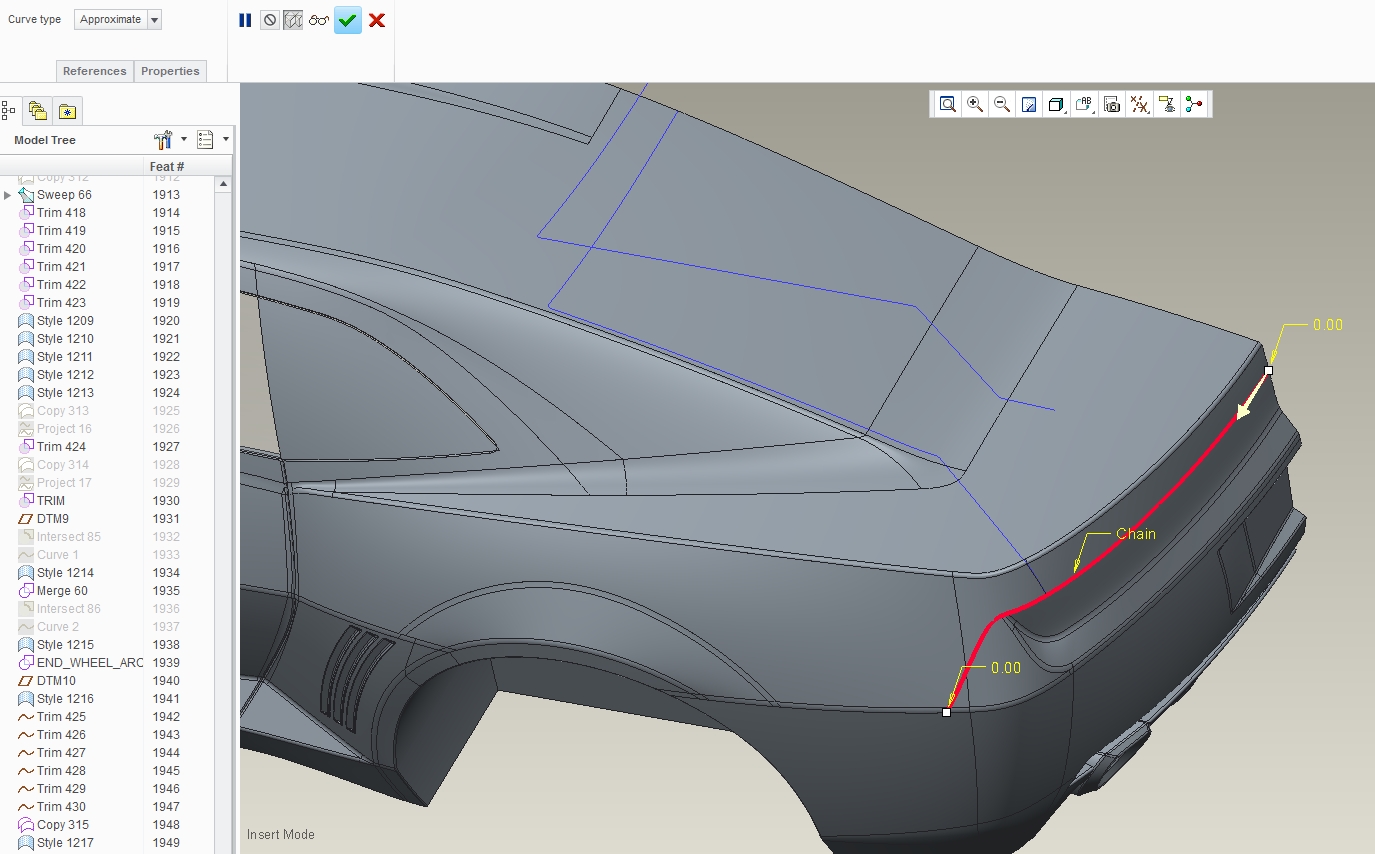Select Sweep 66 in the model tree
The width and height of the screenshot is (1375, 854).
[x=64, y=195]
